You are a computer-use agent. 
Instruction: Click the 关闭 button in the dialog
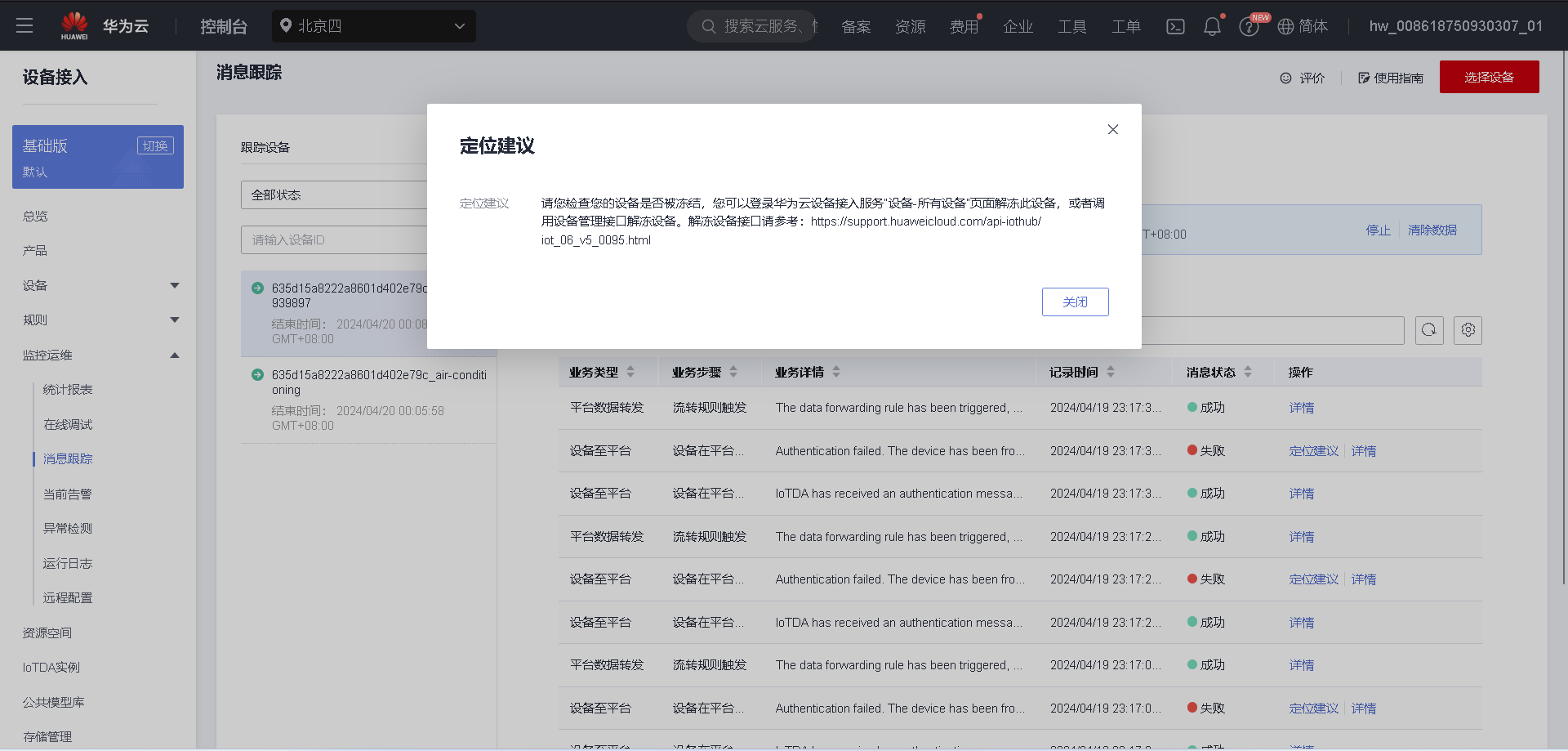pos(1075,302)
